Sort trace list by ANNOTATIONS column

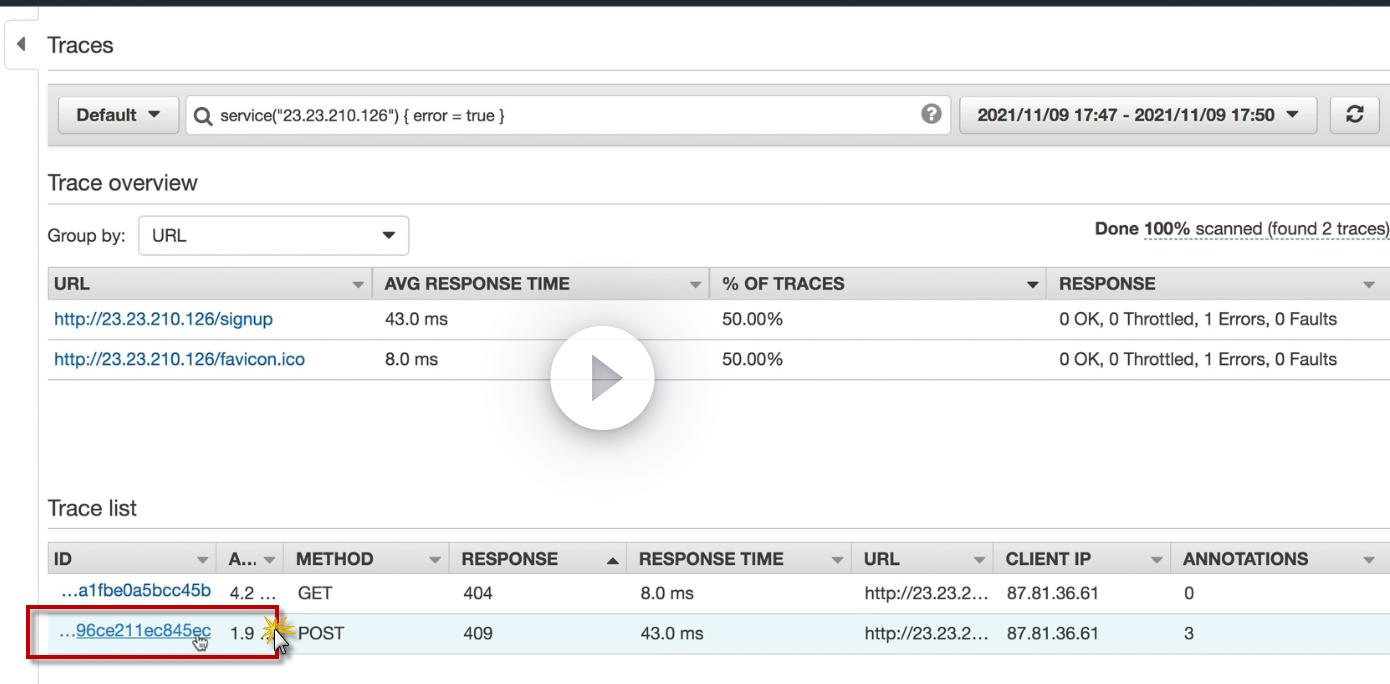click(1245, 559)
